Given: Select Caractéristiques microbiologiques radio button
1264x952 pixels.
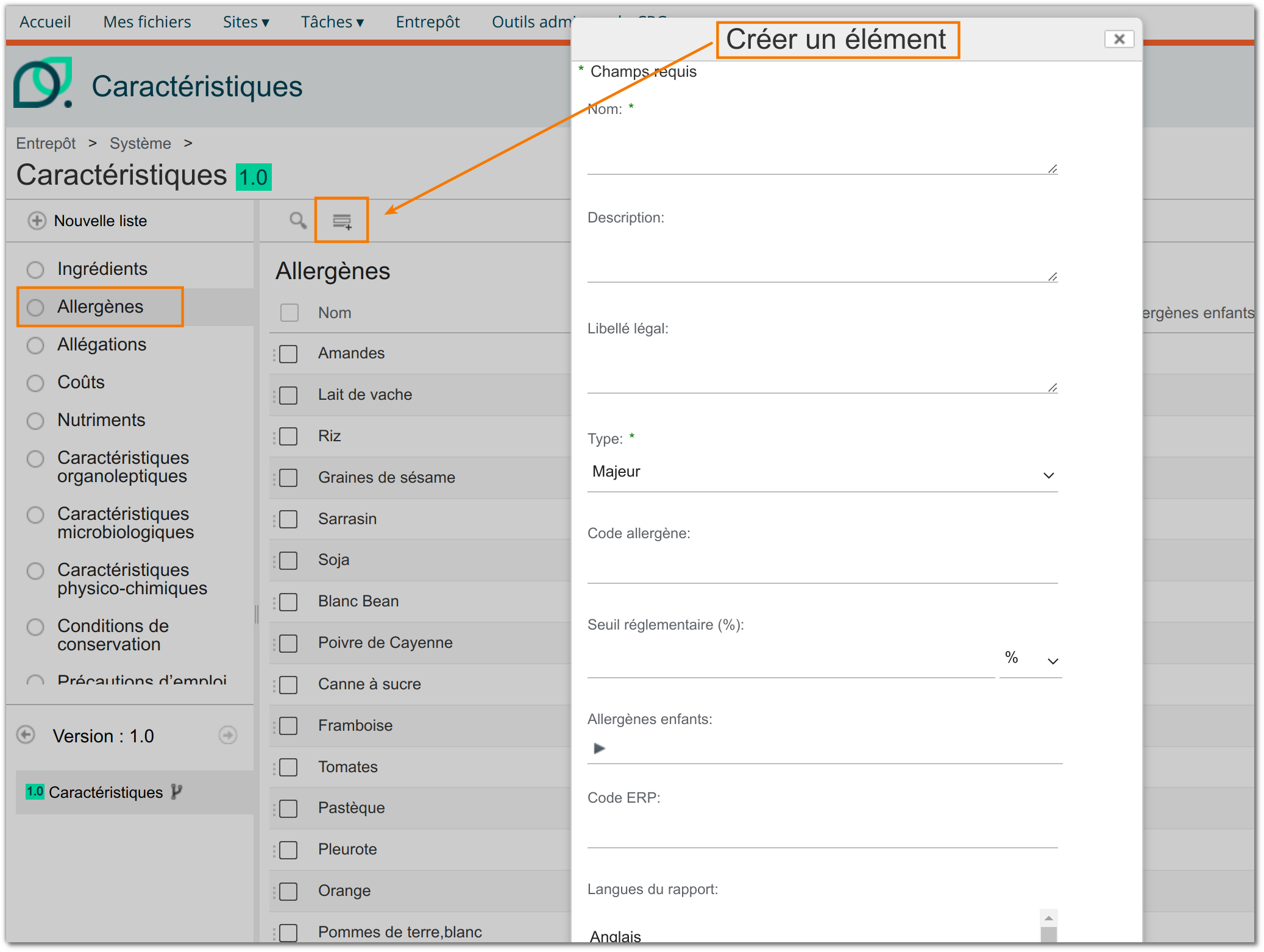Looking at the screenshot, I should pos(35,514).
